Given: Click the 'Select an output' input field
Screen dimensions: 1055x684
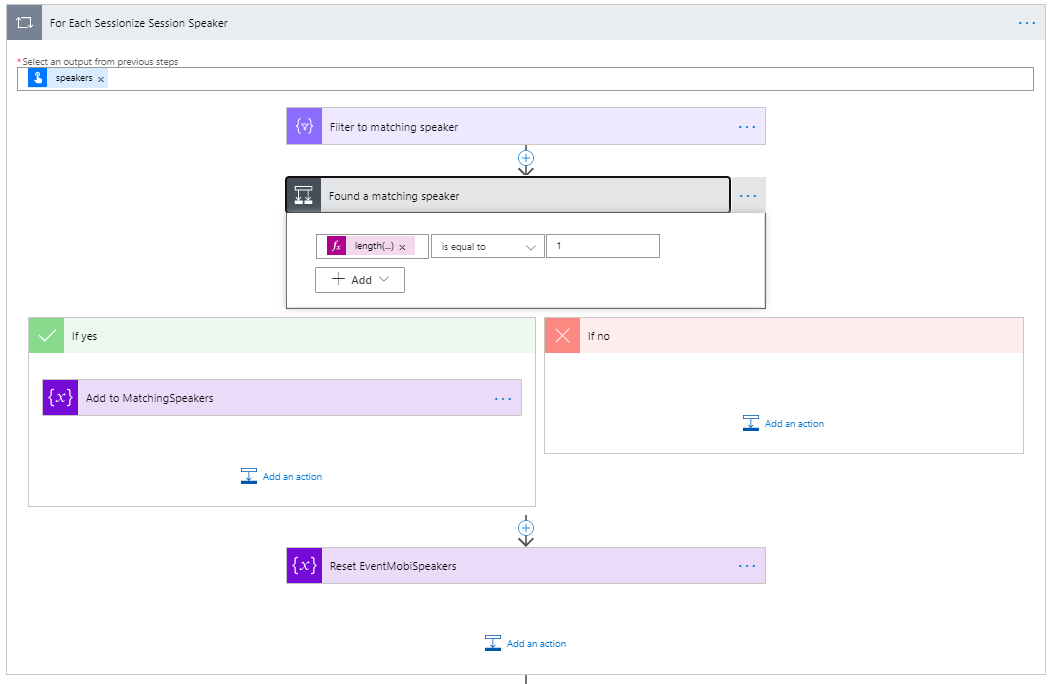Looking at the screenshot, I should (x=525, y=79).
